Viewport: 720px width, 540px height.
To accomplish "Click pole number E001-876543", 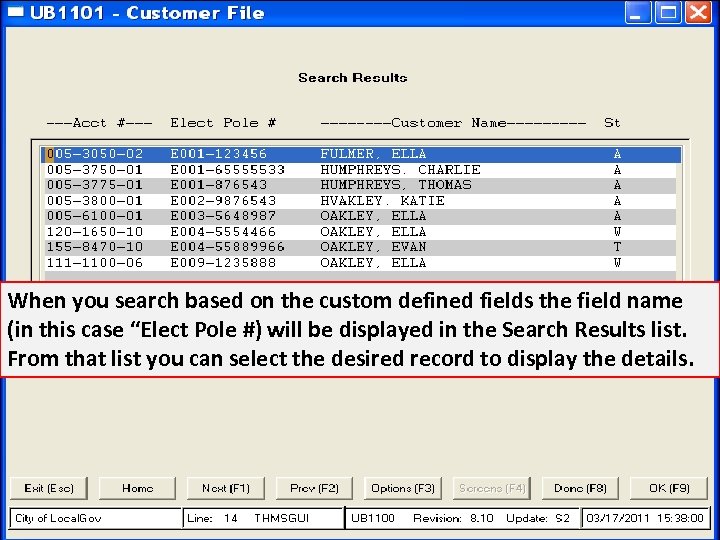I will [x=219, y=186].
